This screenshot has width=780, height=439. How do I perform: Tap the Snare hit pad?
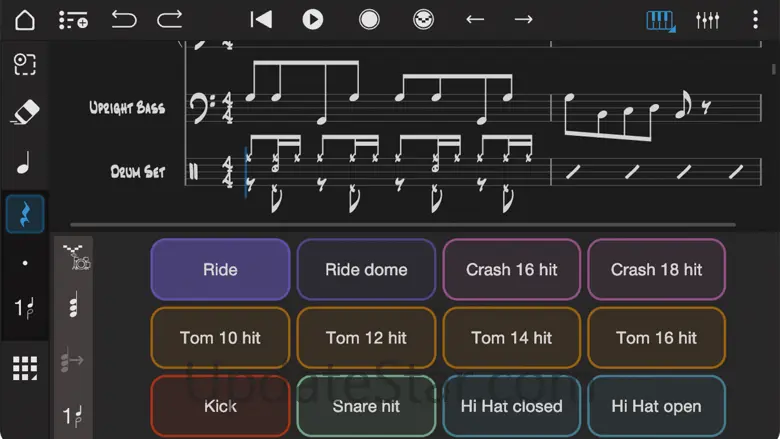click(x=366, y=406)
